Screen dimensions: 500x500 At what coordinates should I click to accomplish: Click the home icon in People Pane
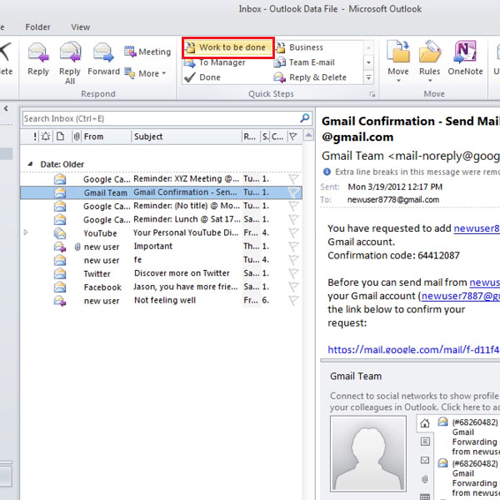click(425, 424)
